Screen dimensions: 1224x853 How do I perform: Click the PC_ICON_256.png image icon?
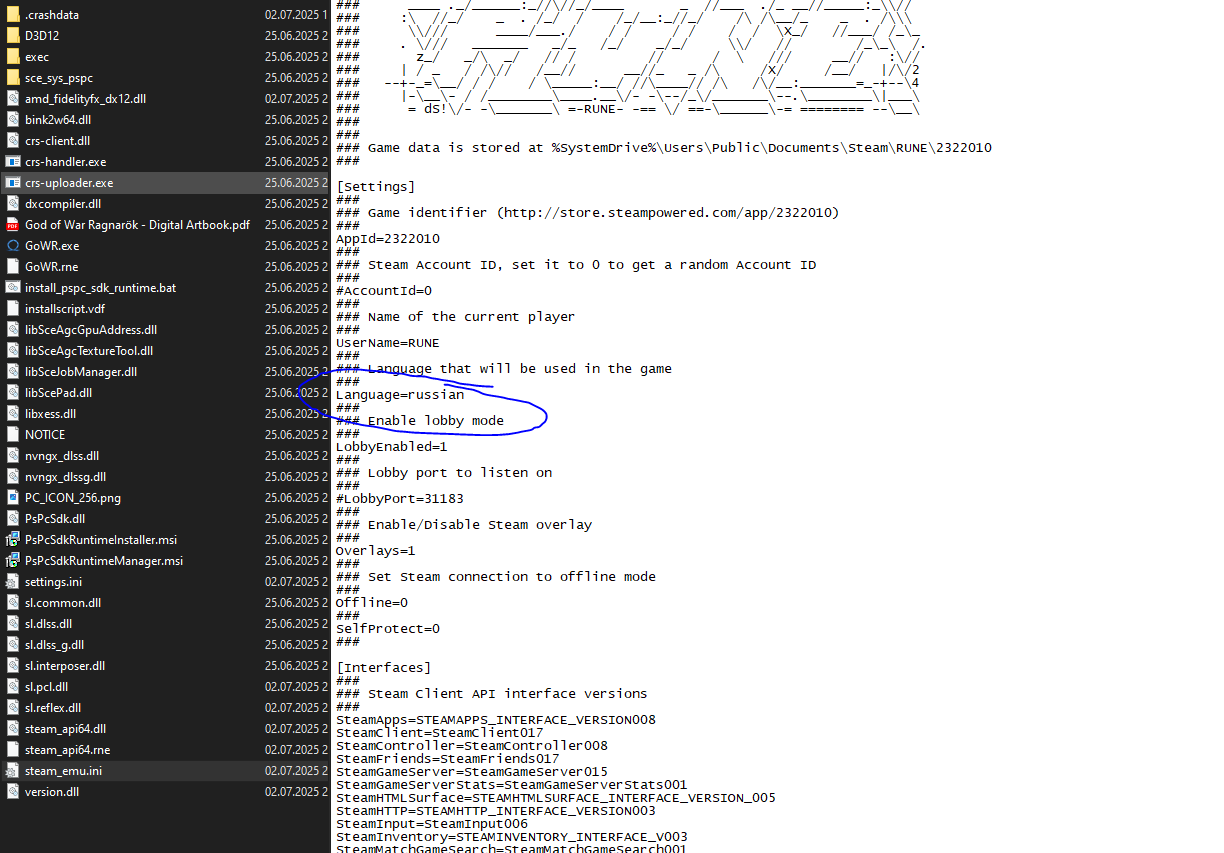click(13, 498)
